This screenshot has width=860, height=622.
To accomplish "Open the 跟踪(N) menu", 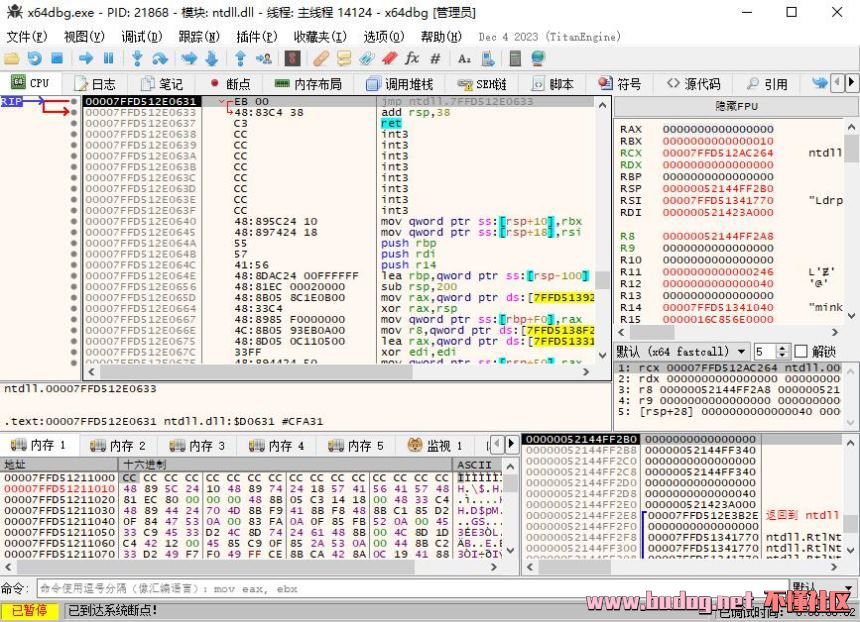I will 199,37.
